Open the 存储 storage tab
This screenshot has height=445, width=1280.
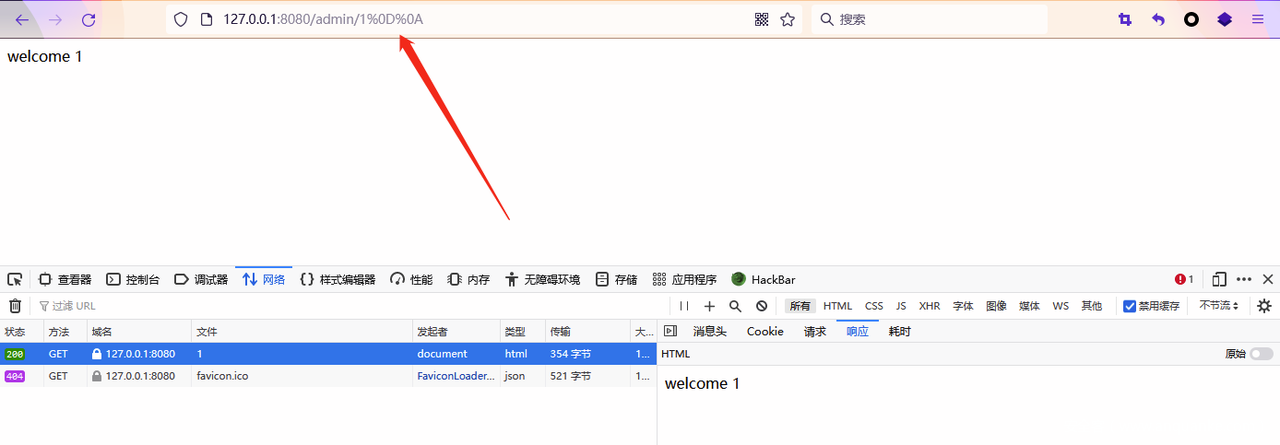tap(616, 280)
